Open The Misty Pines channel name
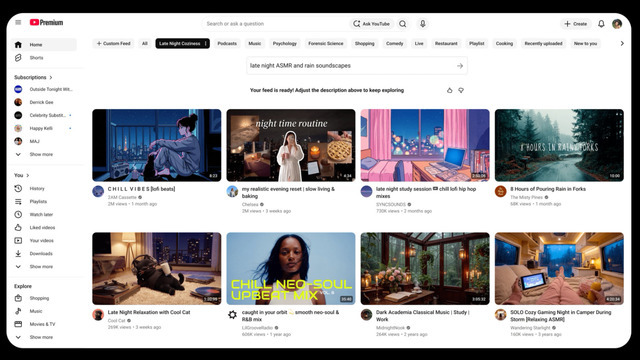The width and height of the screenshot is (640, 360). pos(526,197)
